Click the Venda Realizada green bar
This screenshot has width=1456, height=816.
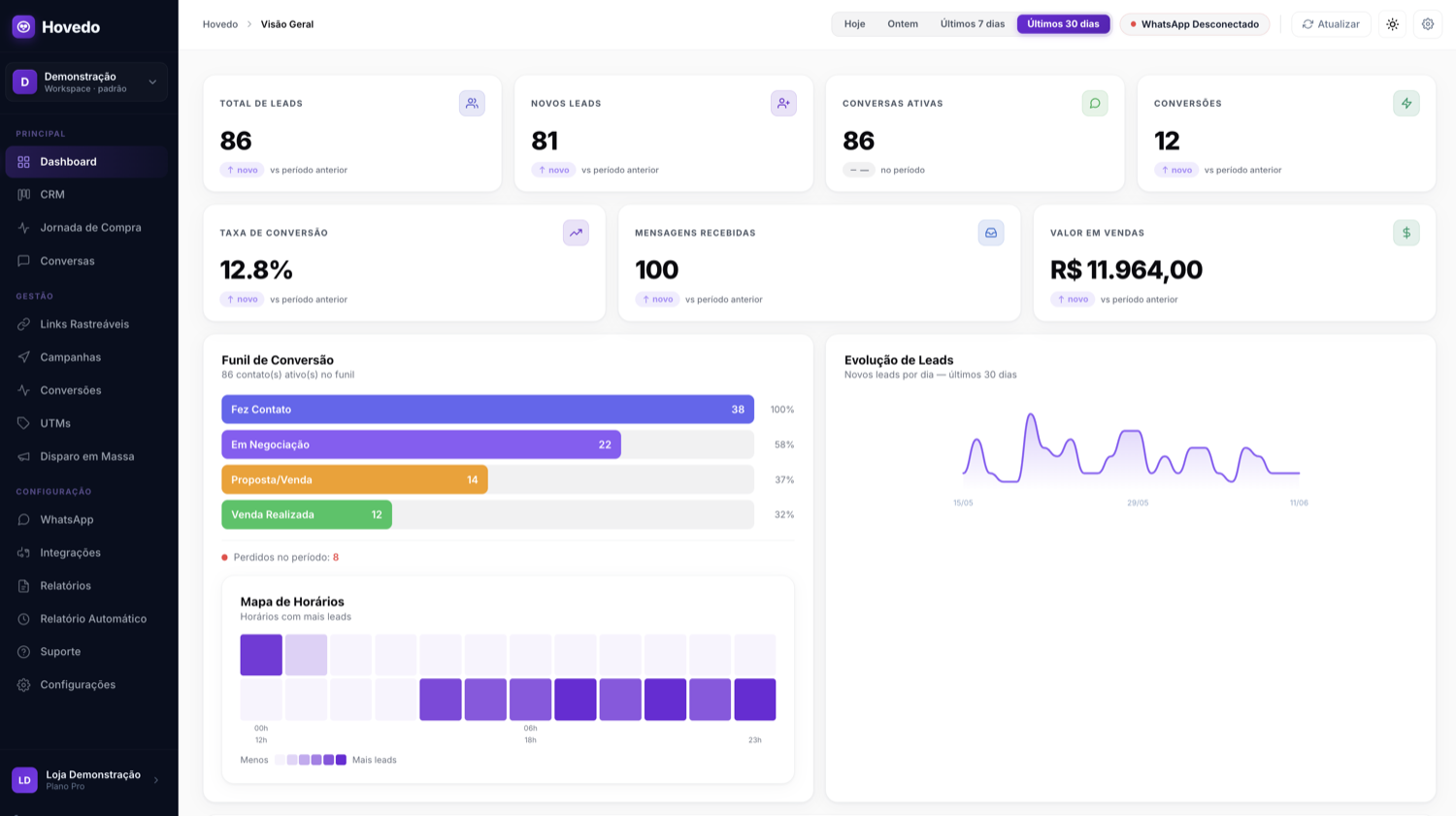tap(307, 514)
